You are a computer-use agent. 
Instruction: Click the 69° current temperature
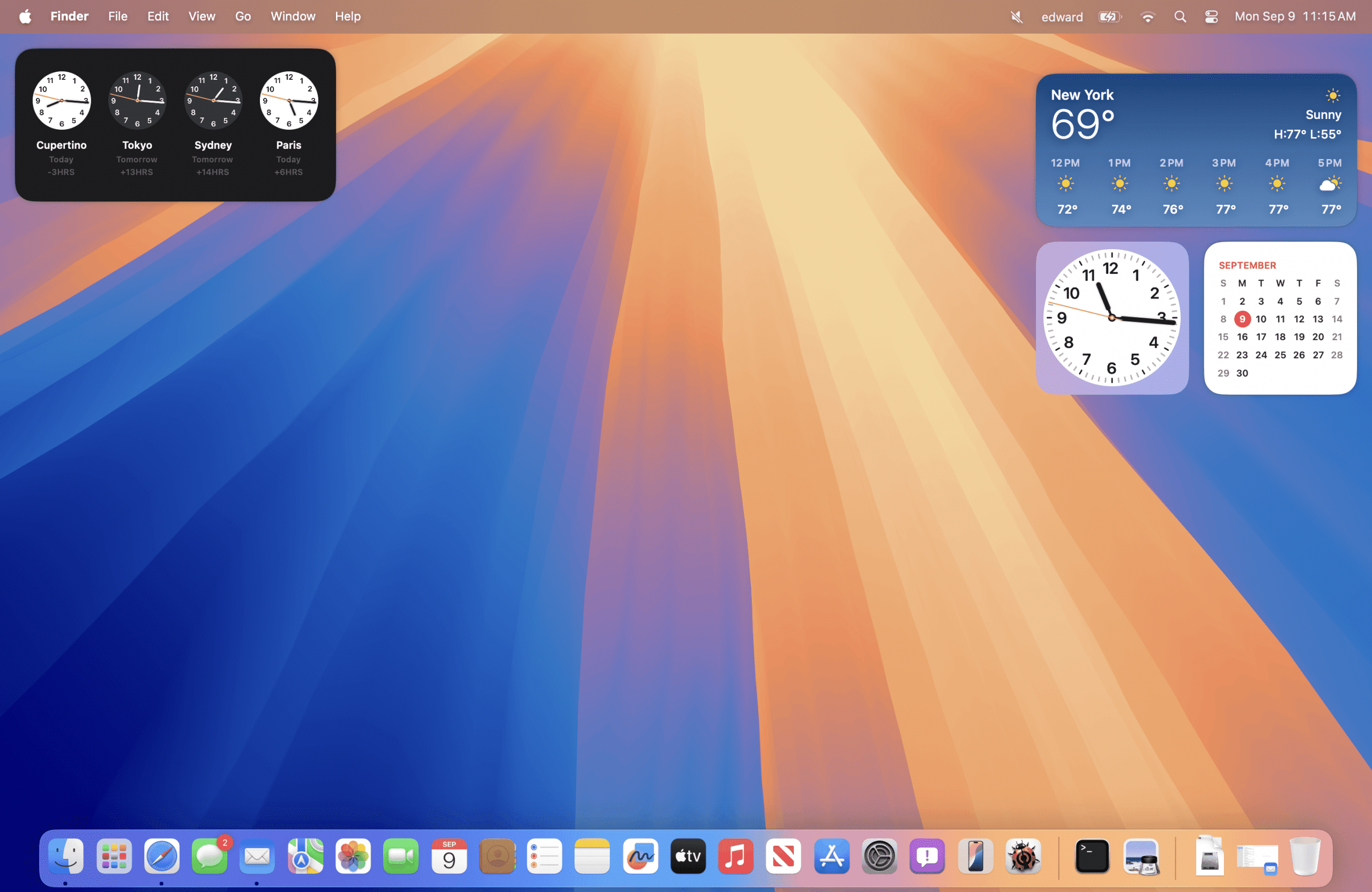pyautogui.click(x=1082, y=123)
